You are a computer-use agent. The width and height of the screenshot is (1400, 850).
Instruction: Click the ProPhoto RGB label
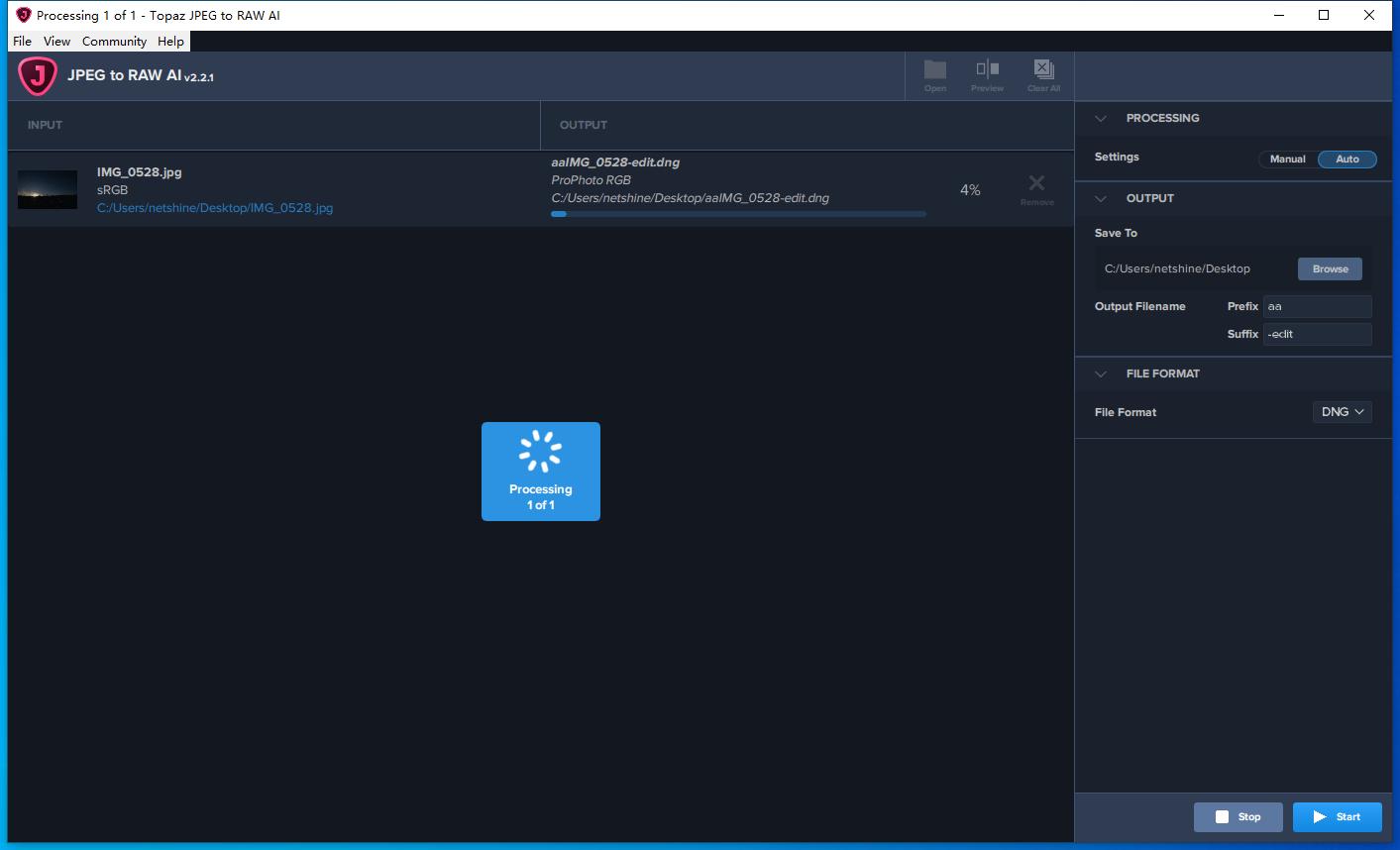tap(591, 180)
